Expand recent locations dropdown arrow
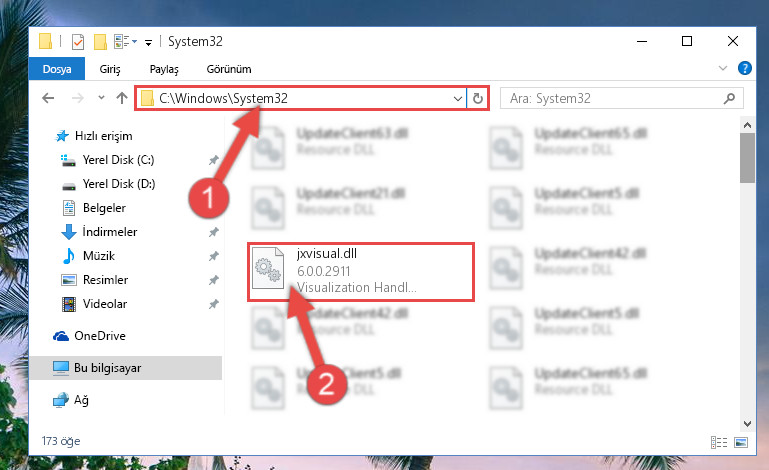 [101, 98]
